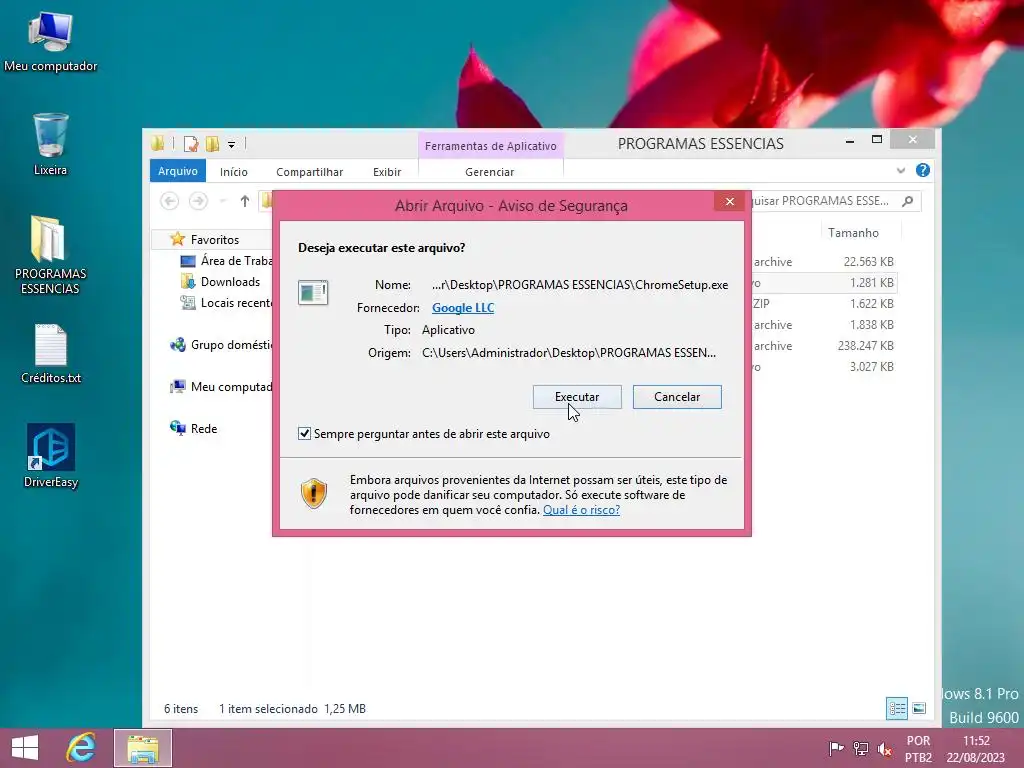Open recent locations dropdown arrow
1024x768 pixels.
pos(222,201)
